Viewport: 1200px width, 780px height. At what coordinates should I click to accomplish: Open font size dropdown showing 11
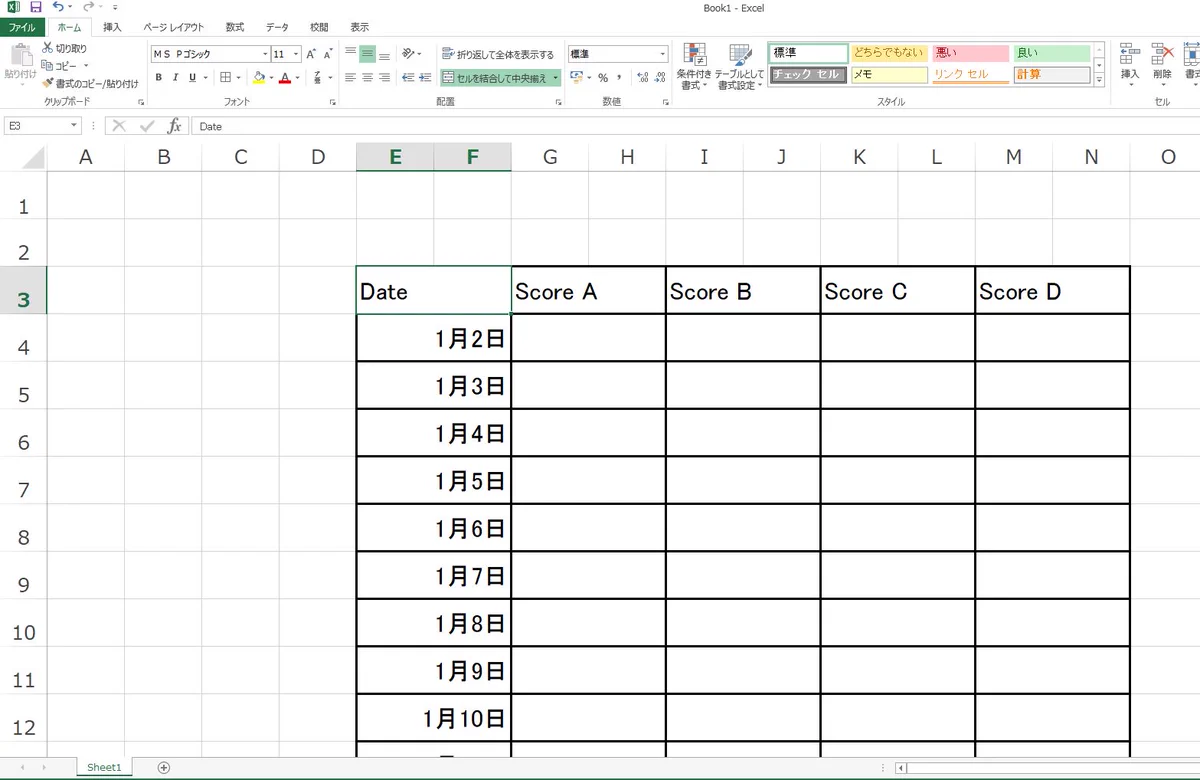click(x=297, y=54)
